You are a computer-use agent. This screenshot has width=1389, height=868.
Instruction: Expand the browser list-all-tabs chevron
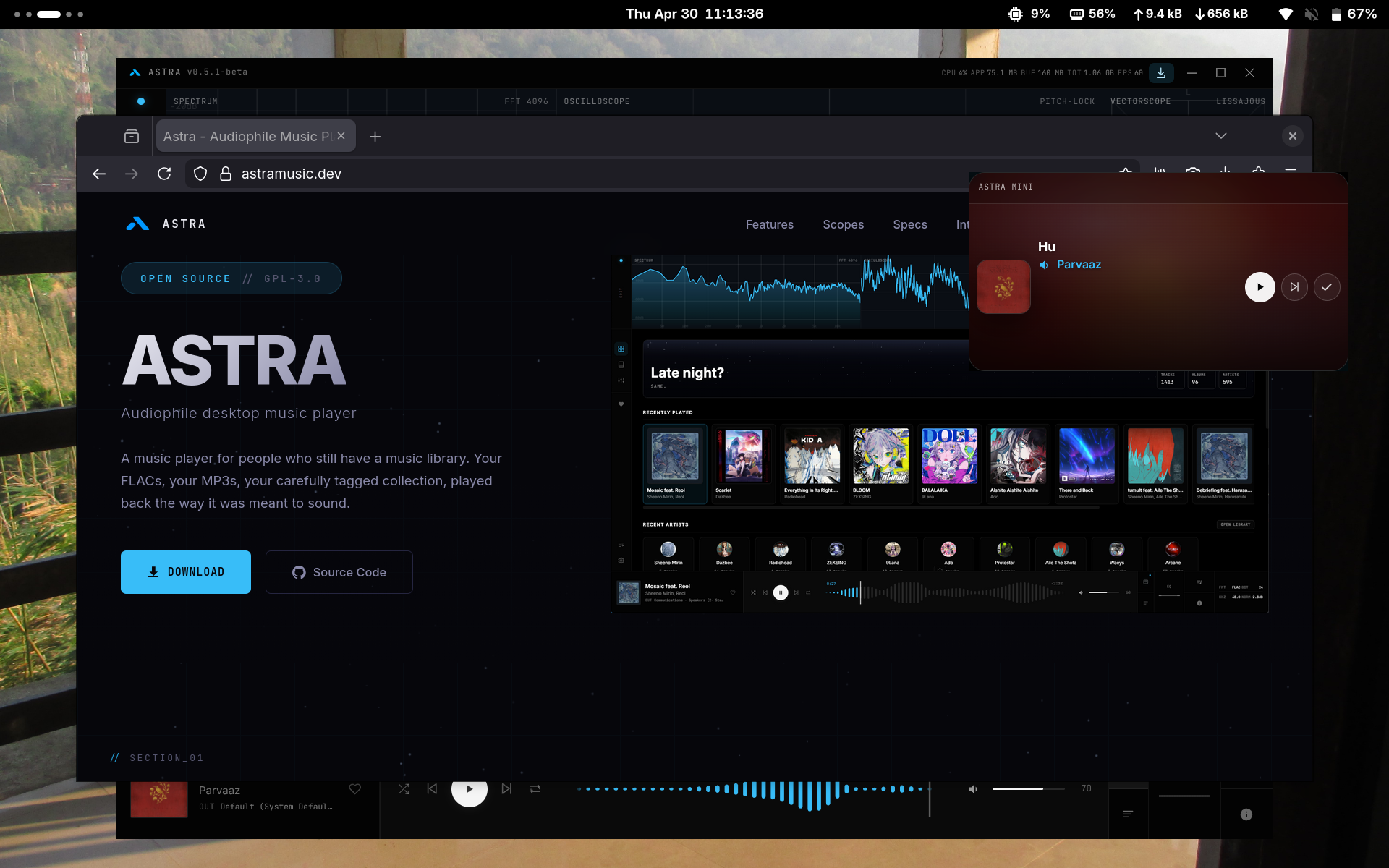click(1221, 136)
